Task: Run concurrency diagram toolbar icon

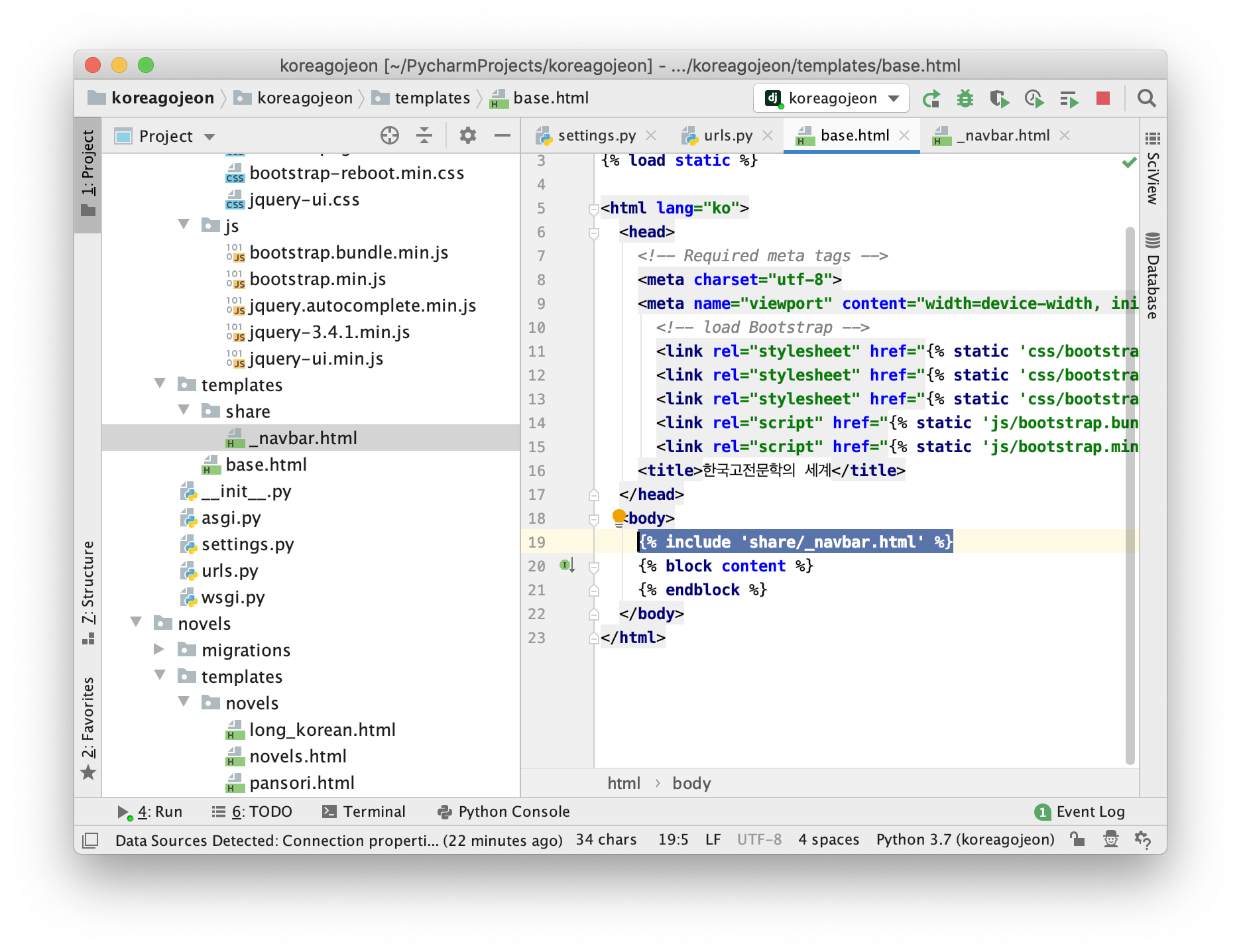Action: [x=1069, y=99]
